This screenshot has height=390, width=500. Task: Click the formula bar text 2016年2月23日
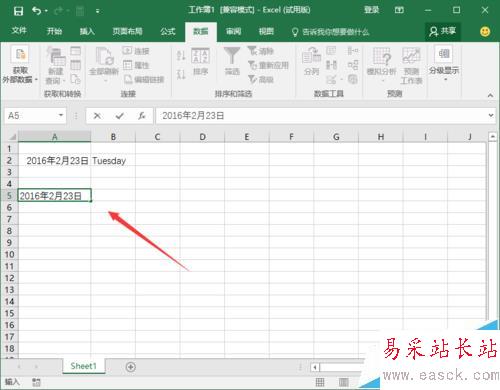coord(193,116)
